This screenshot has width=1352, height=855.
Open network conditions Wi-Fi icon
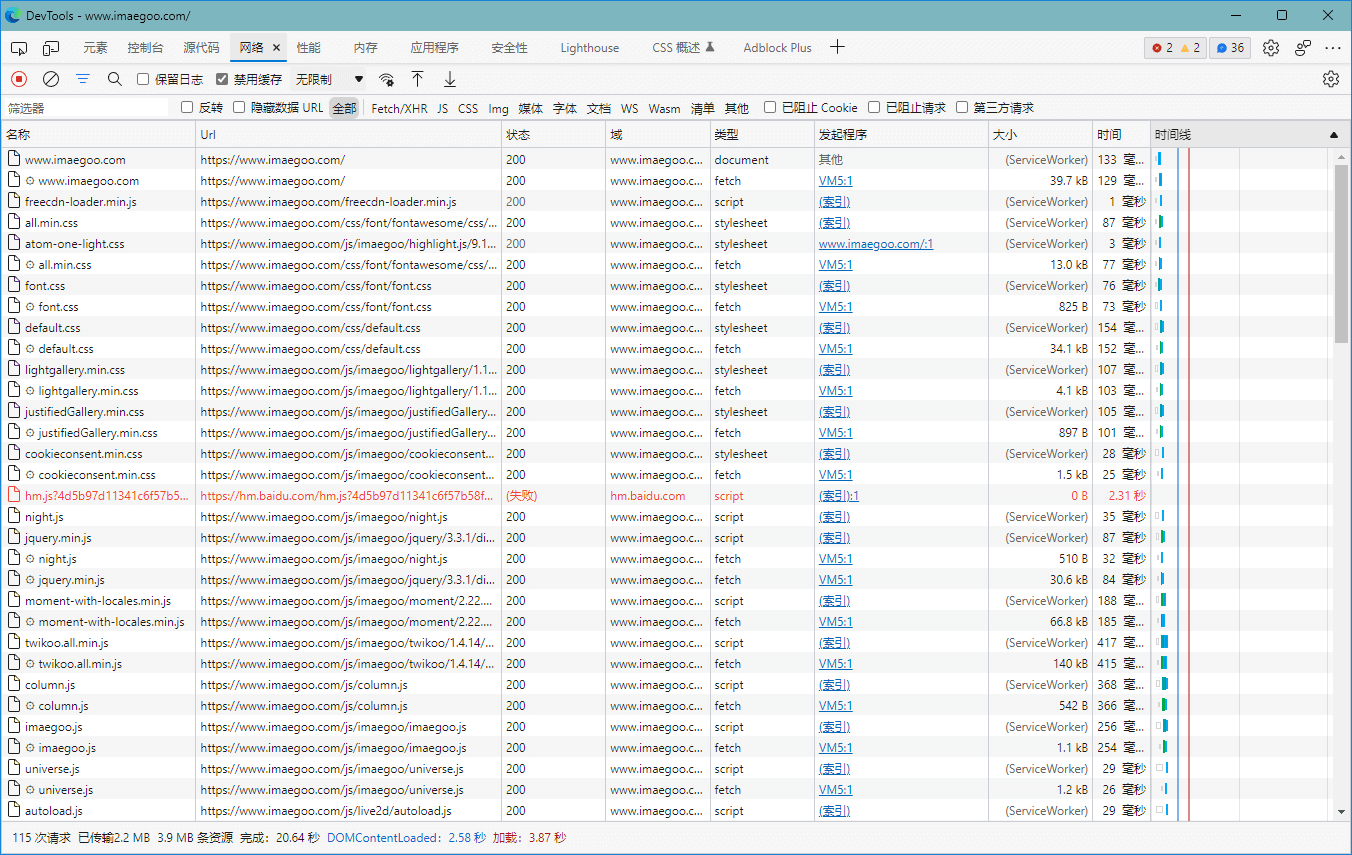click(x=386, y=79)
